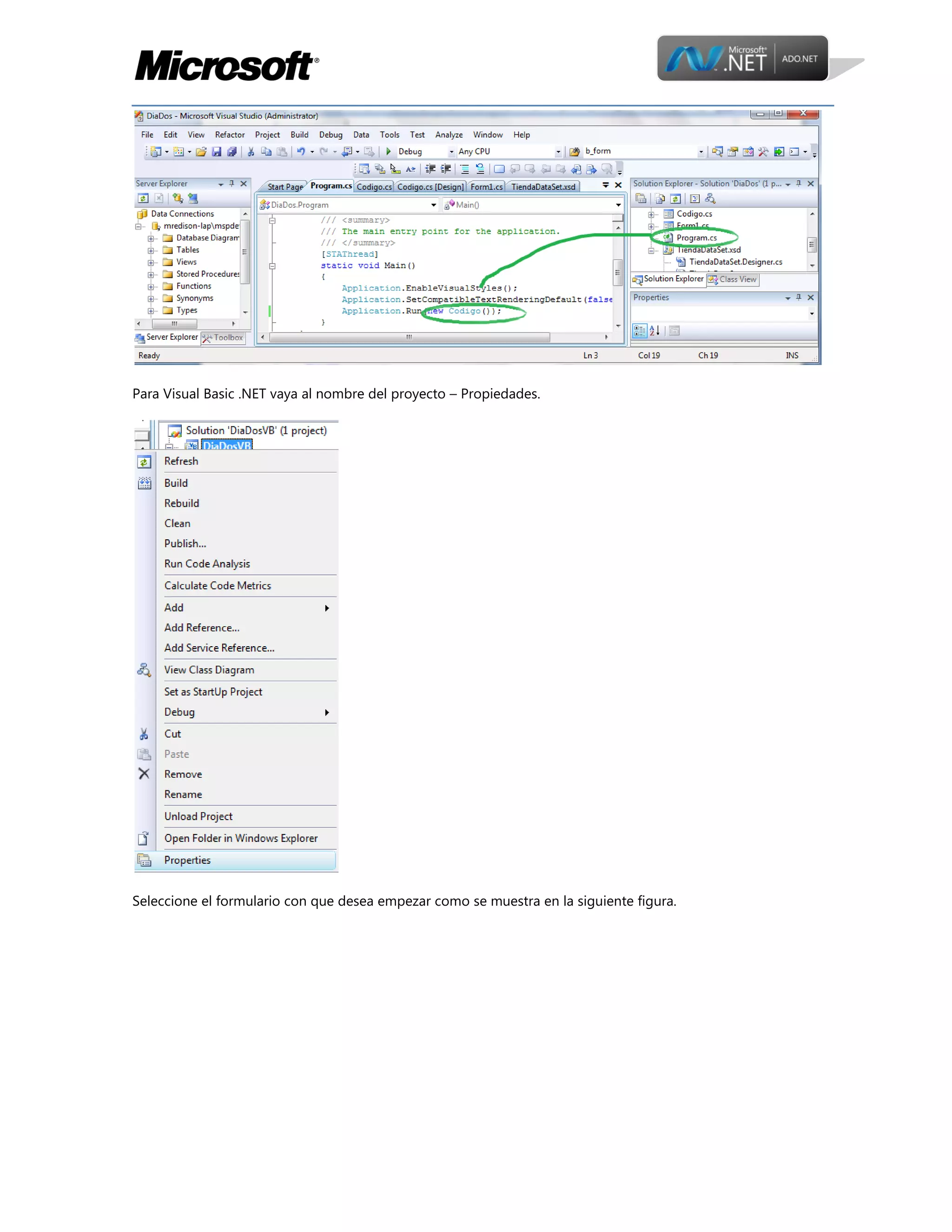Screen dimensions: 952x1232
Task: Click the Cut scissors toolbar icon
Action: coord(251,152)
